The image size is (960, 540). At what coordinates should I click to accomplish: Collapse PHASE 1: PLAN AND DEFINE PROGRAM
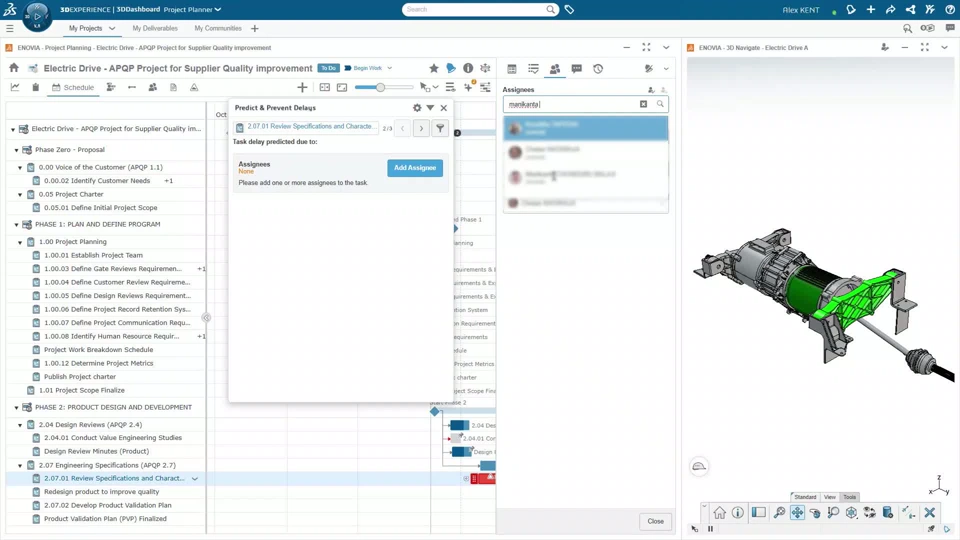(17, 225)
